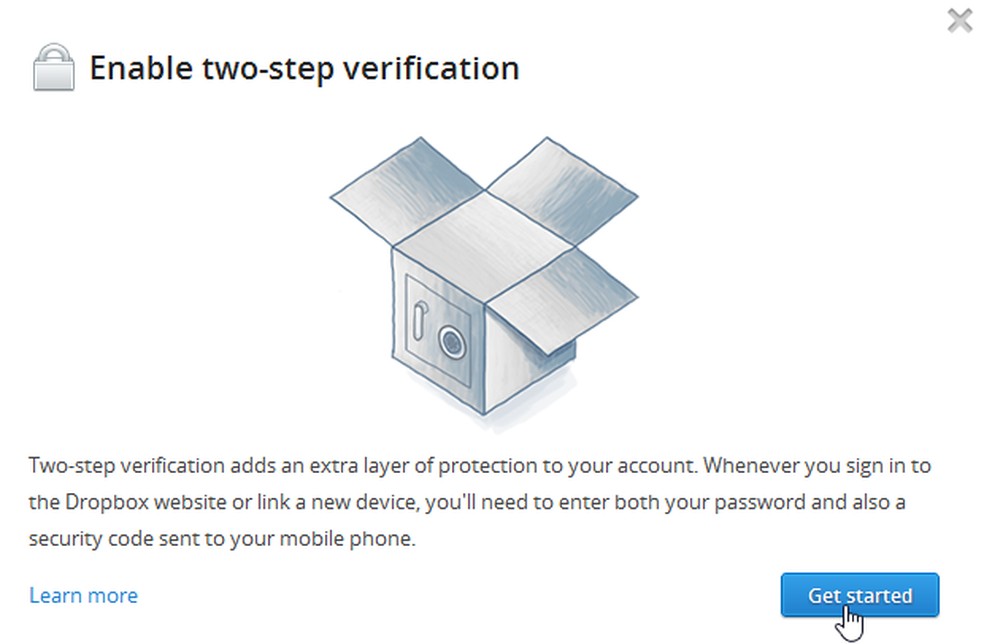
Task: Click the word "password" in the description
Action: (x=743, y=503)
